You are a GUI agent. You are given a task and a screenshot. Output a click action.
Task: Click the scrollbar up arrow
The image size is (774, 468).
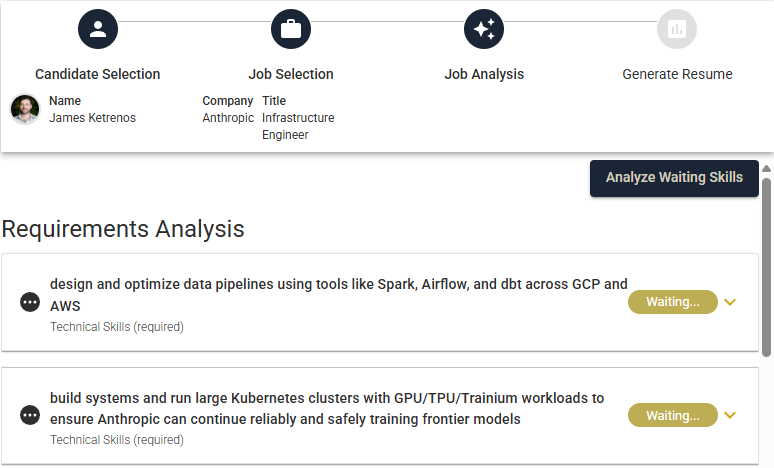[x=767, y=168]
